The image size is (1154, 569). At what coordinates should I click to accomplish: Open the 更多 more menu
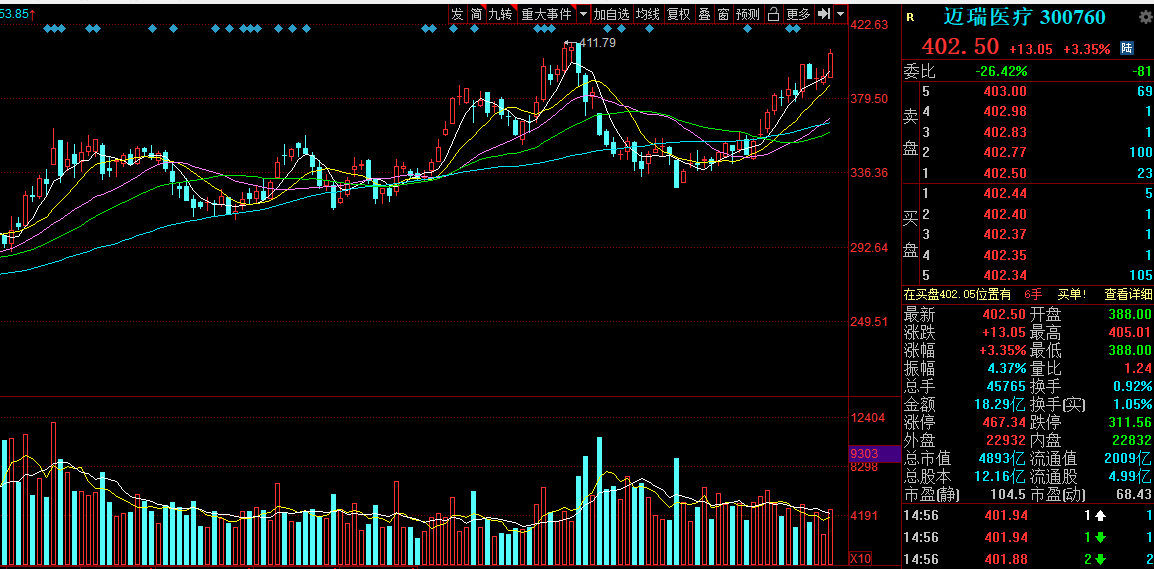pyautogui.click(x=799, y=13)
